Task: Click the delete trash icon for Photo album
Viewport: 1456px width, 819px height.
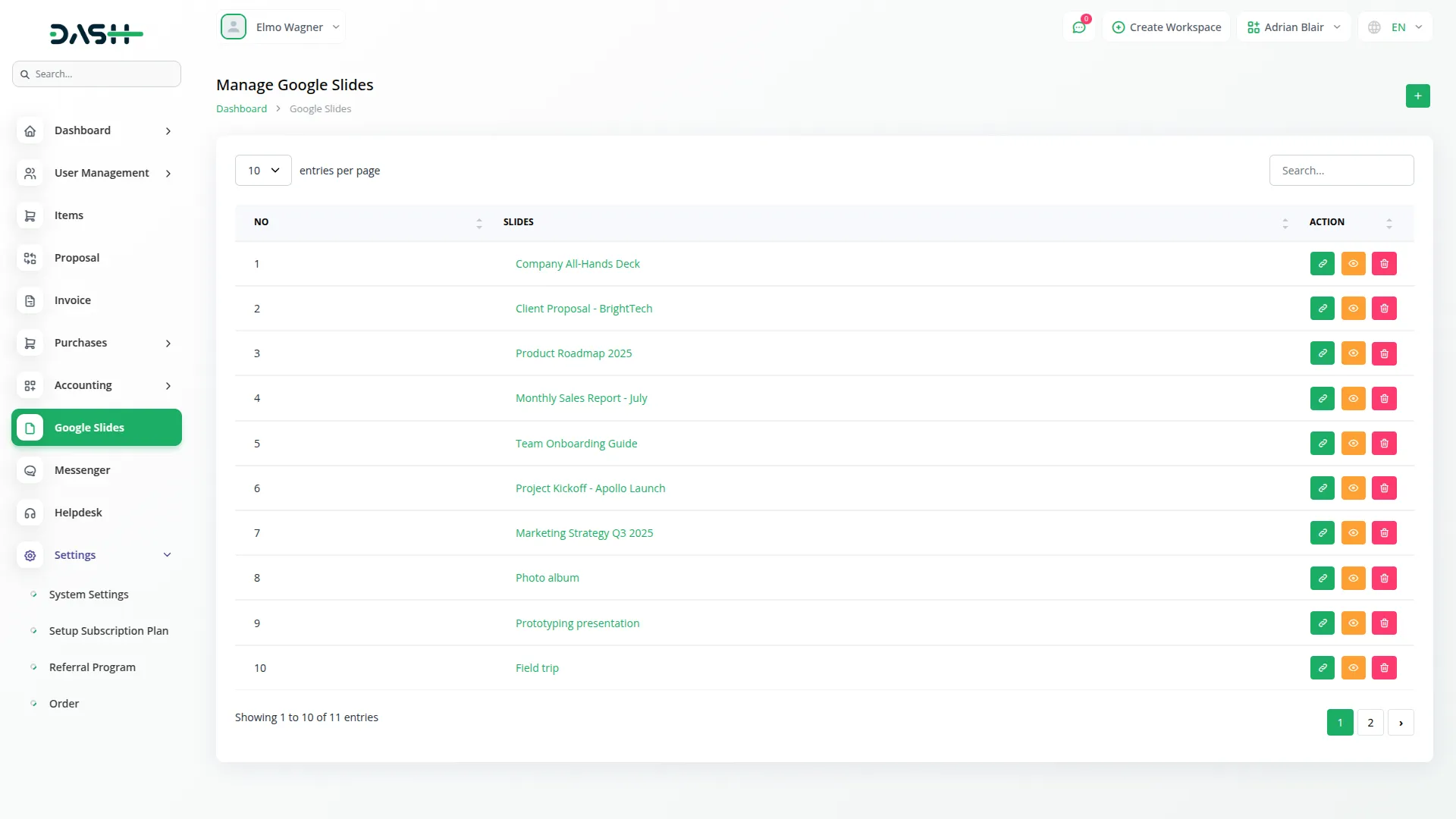Action: click(x=1383, y=578)
